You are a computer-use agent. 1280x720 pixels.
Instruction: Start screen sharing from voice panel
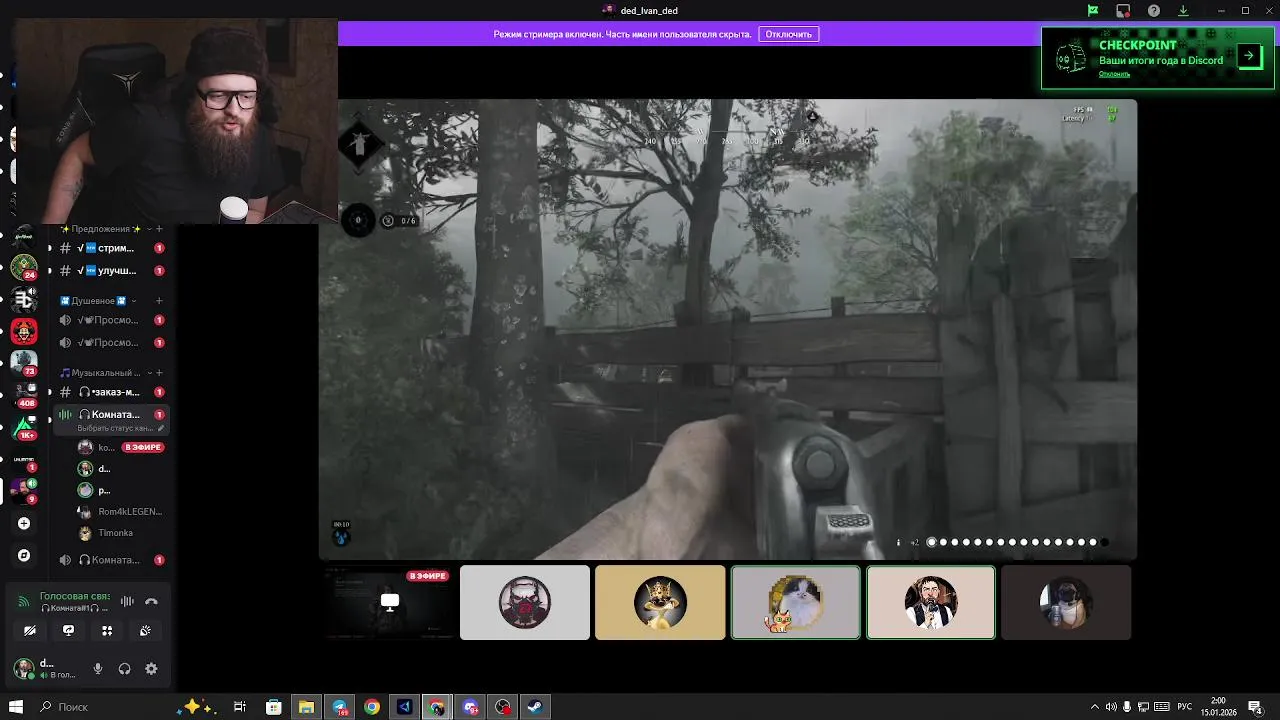click(68, 631)
